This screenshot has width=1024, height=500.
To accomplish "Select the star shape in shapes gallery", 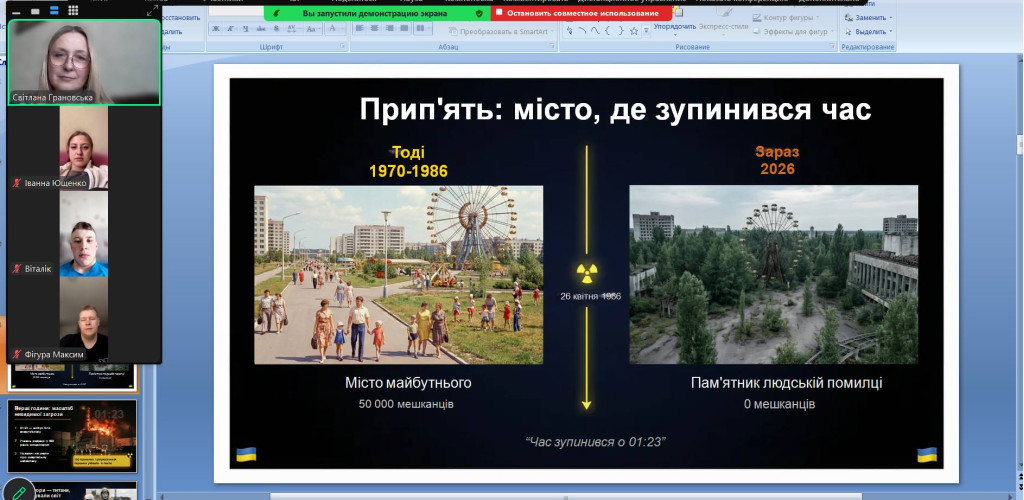I will click(x=634, y=31).
